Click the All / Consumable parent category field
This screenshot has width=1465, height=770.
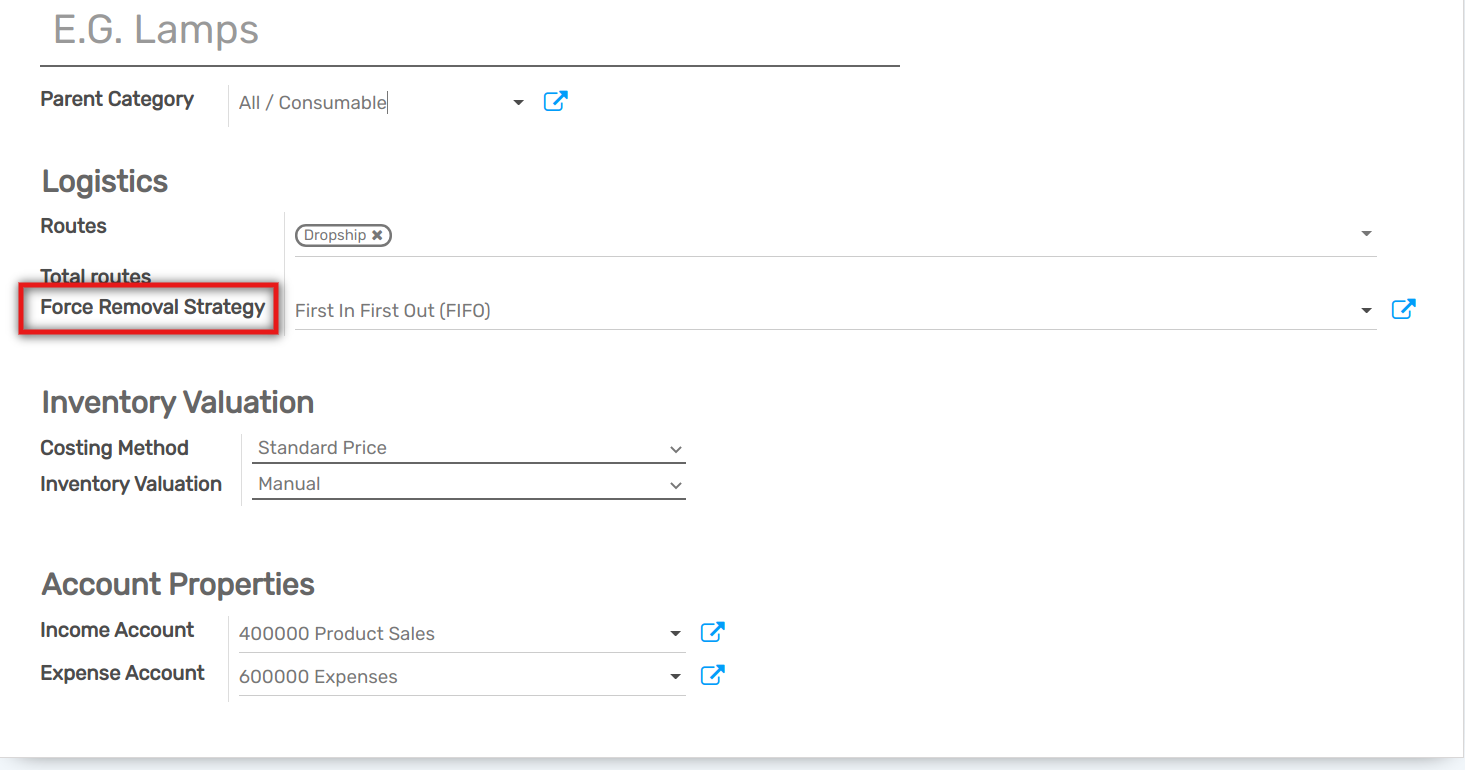(x=370, y=102)
